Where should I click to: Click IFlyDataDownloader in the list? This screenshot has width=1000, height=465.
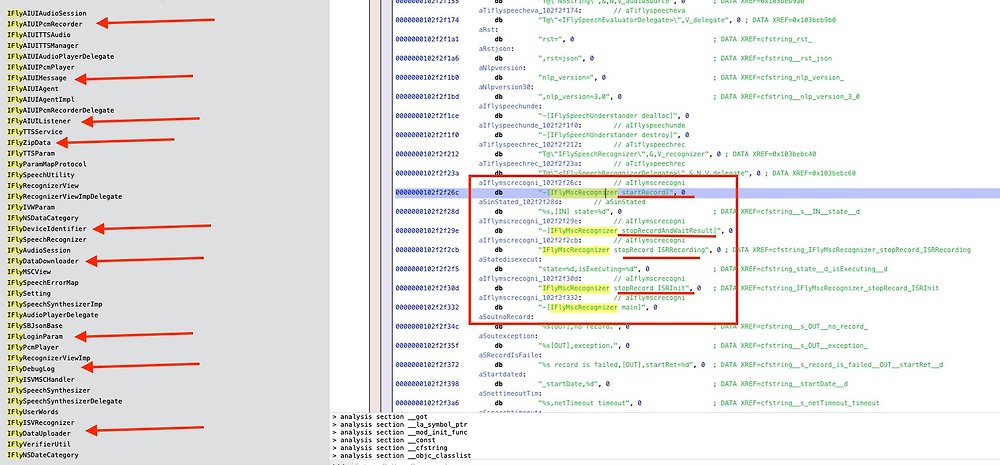pos(43,262)
